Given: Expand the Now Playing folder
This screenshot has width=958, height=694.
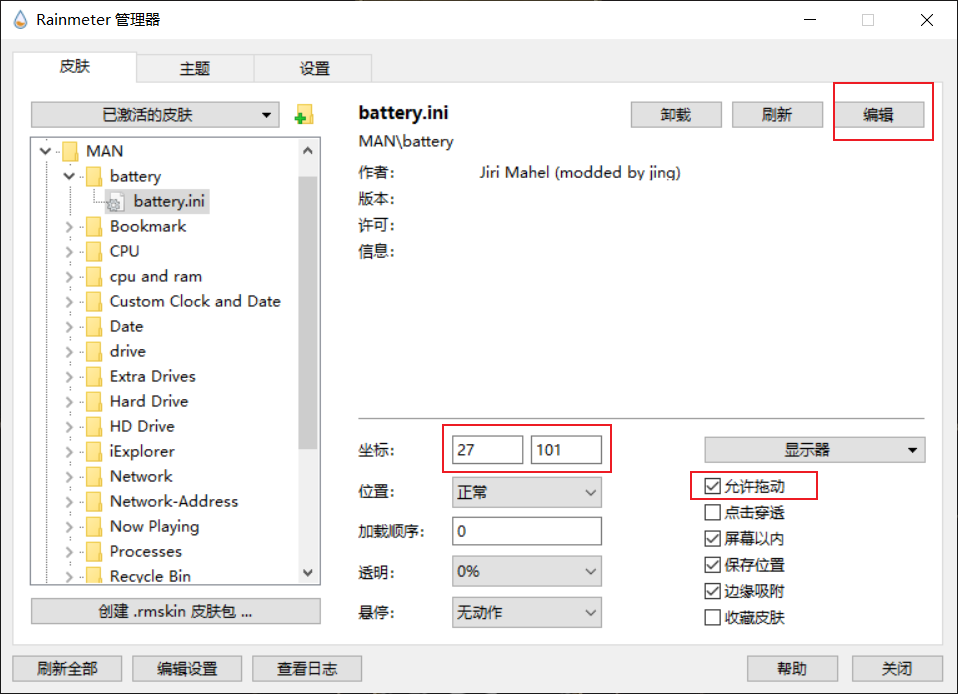Looking at the screenshot, I should (69, 527).
